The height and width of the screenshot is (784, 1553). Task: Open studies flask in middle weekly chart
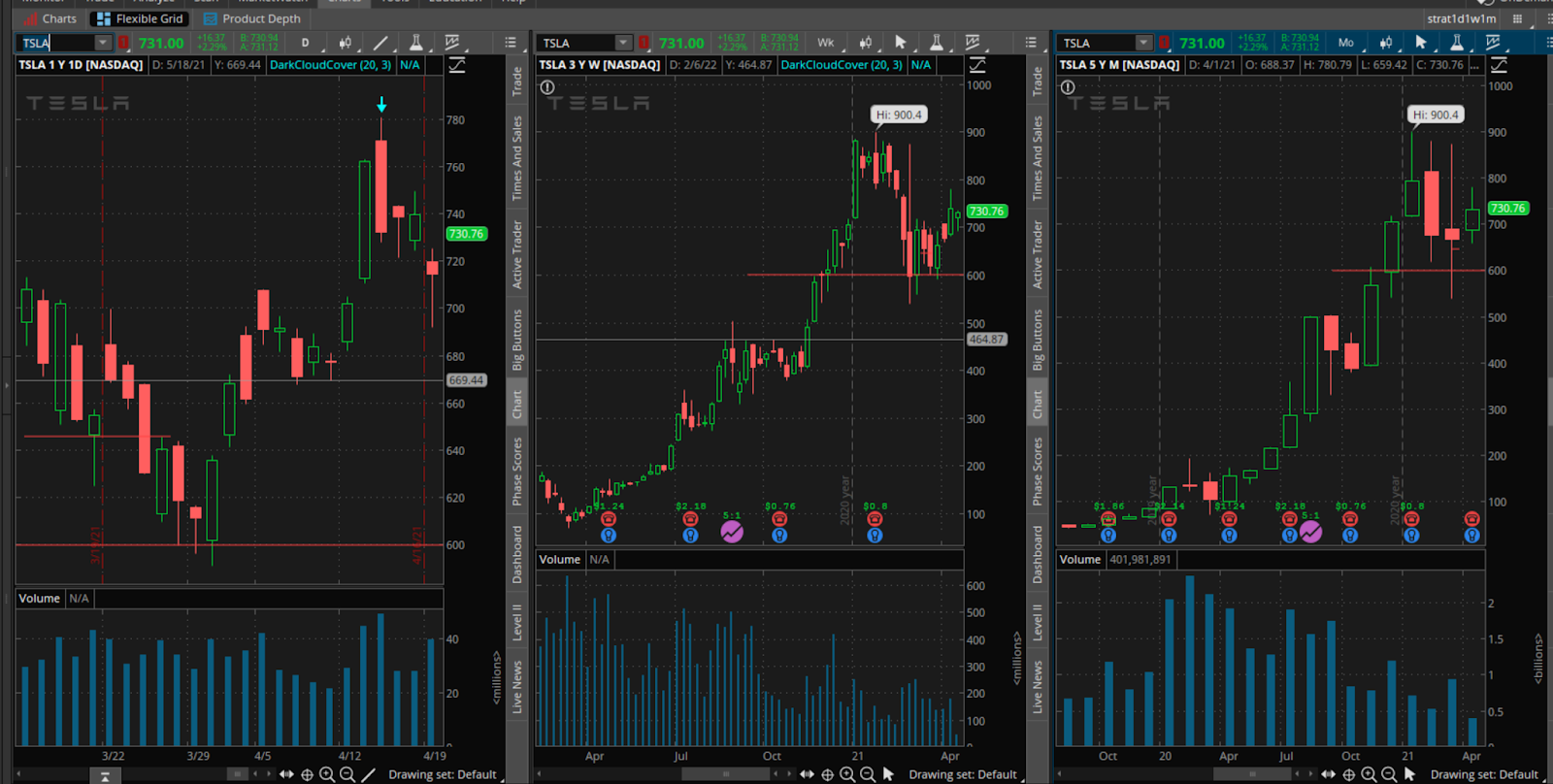tap(937, 43)
